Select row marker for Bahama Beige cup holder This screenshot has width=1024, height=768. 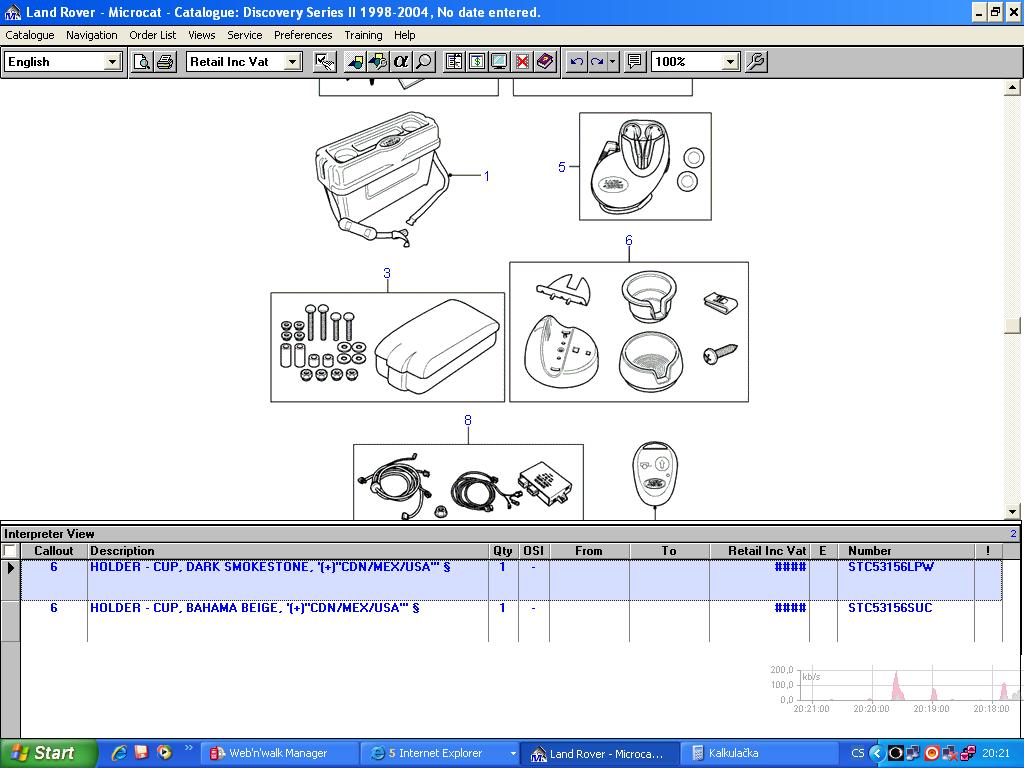click(x=11, y=620)
